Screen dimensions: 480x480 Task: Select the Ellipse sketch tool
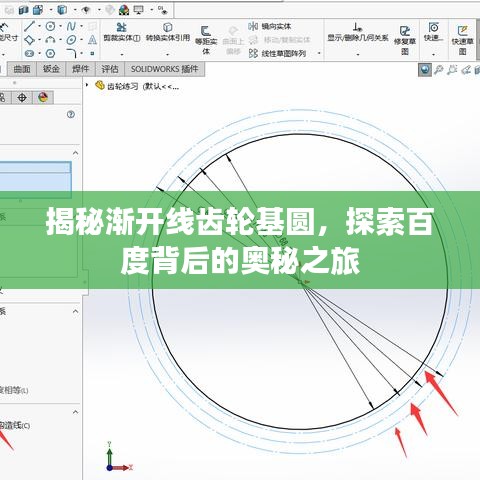[x=71, y=40]
